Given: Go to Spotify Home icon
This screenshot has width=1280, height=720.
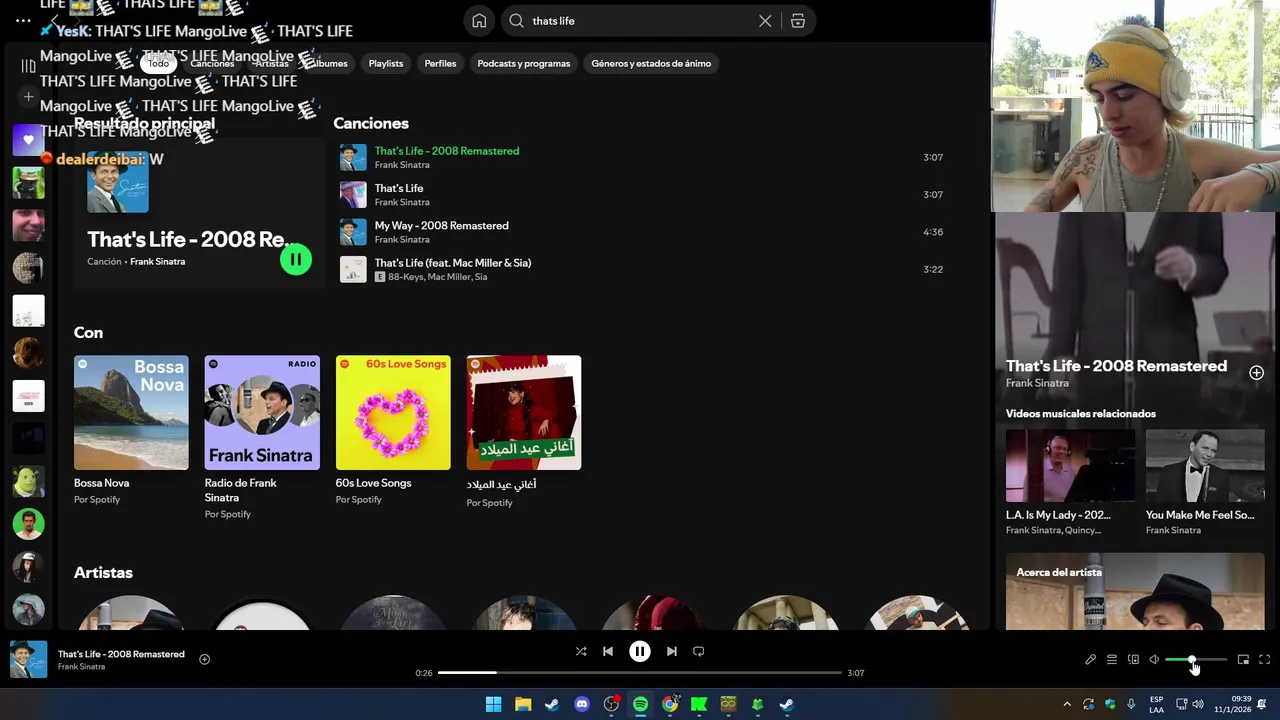Looking at the screenshot, I should 479,21.
